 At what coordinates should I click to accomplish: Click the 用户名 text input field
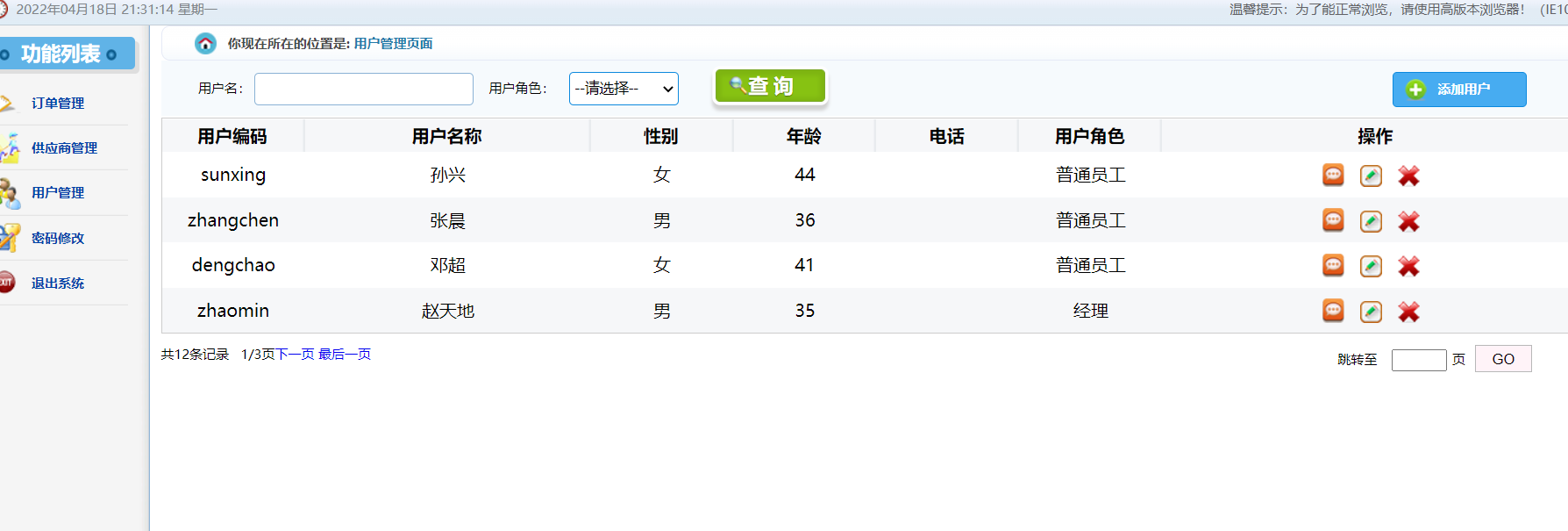tap(363, 89)
